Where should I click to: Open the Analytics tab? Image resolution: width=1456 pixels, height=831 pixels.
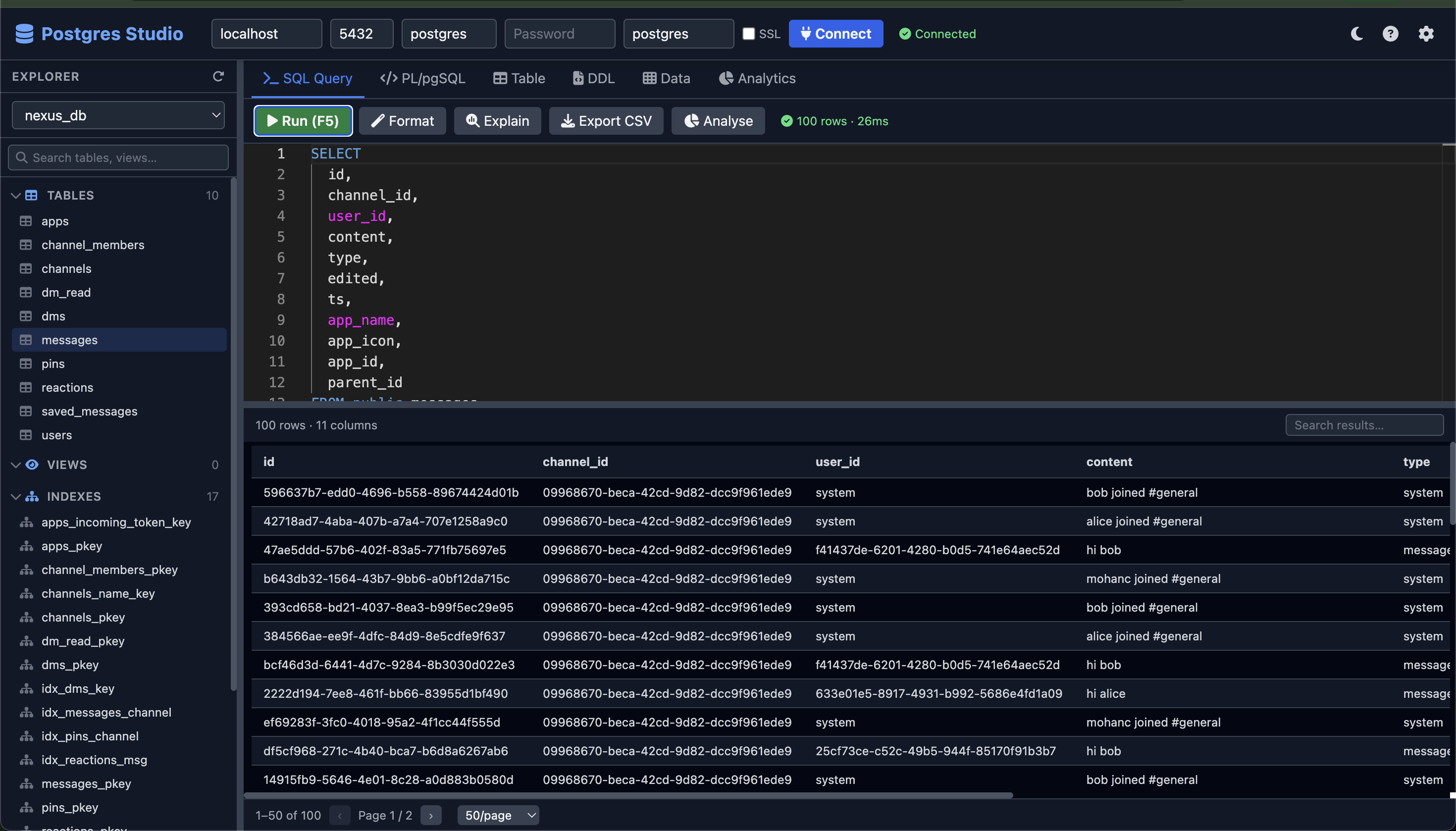[x=757, y=78]
